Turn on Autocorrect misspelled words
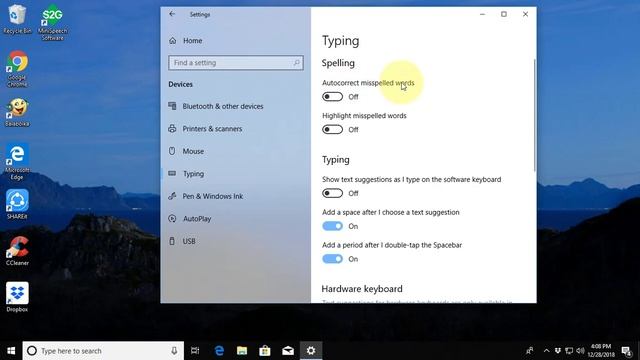Screen dimensions: 640x360 [x=332, y=97]
